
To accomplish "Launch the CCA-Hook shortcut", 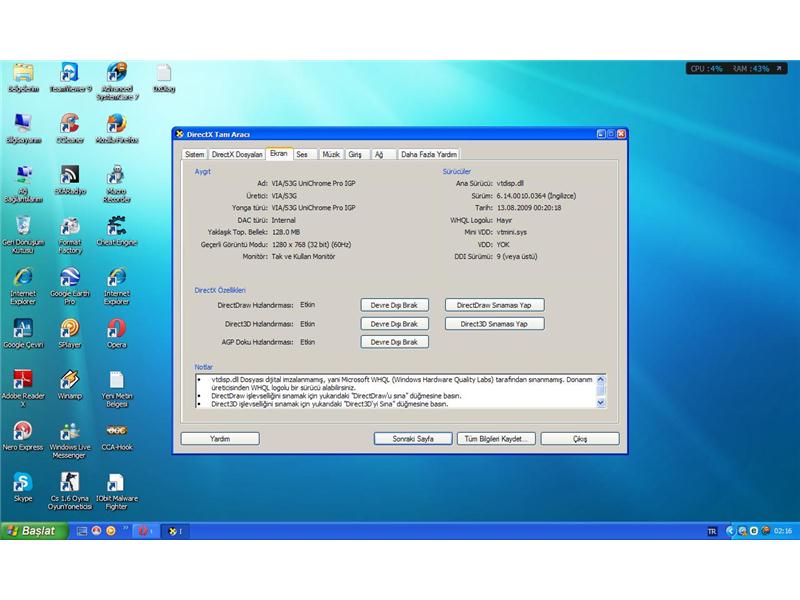I will (x=117, y=436).
